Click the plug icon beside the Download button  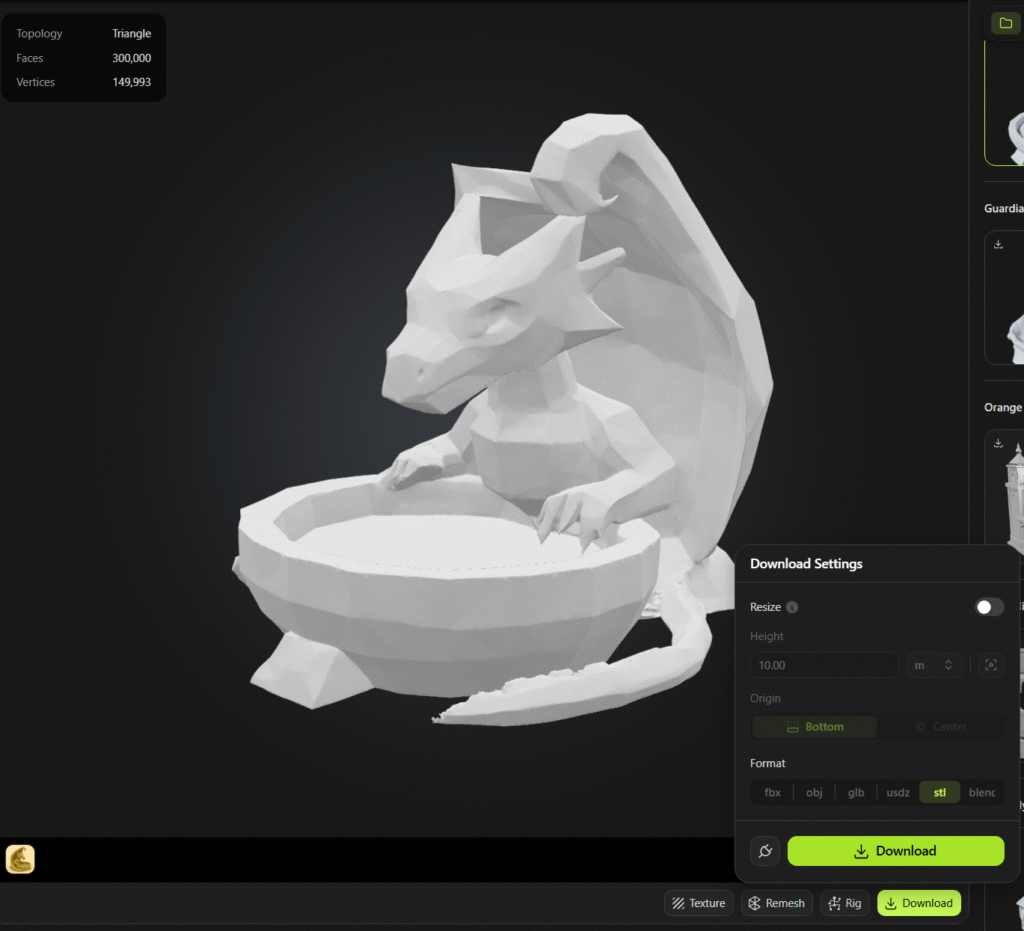[x=765, y=851]
